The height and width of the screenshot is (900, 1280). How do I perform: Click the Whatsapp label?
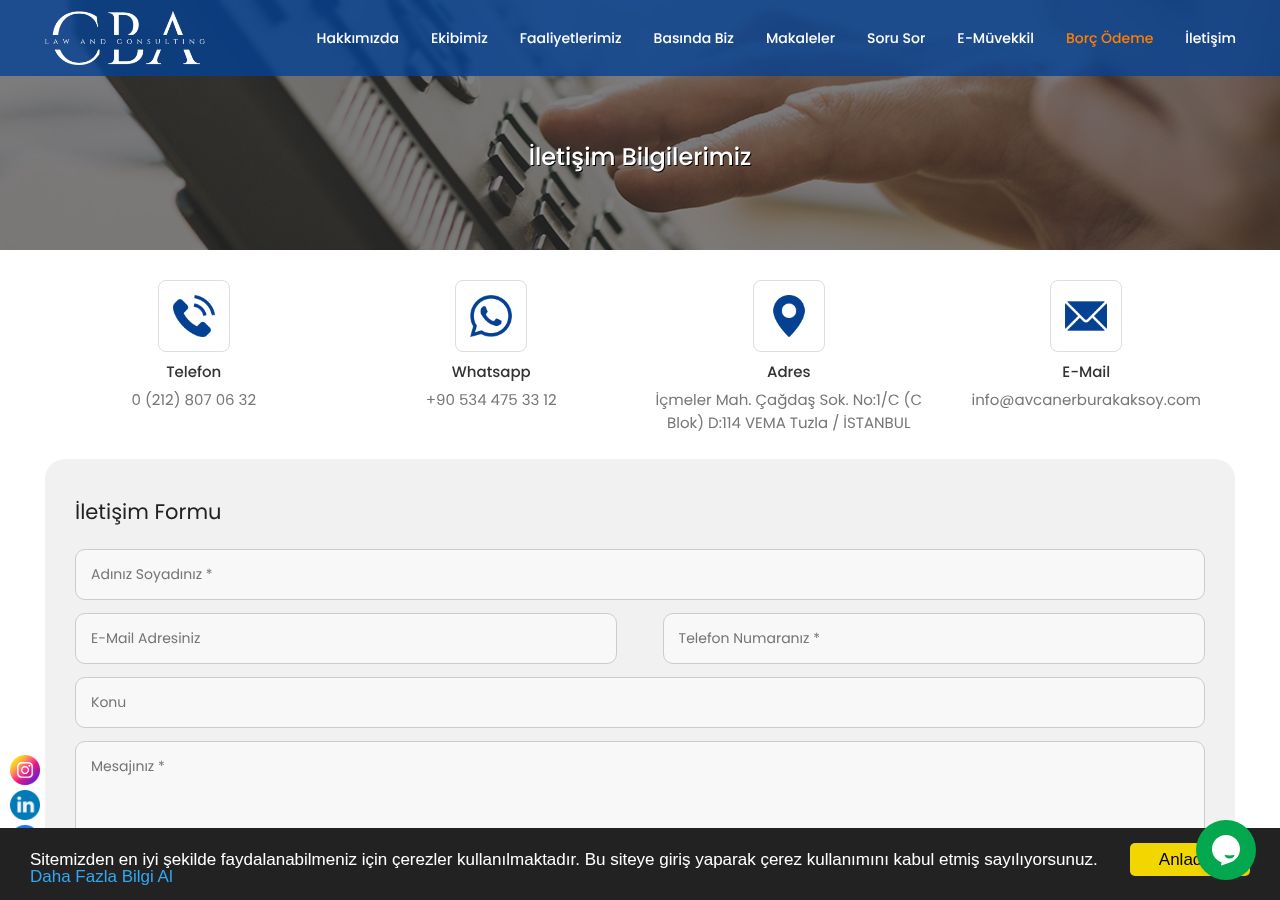coord(491,372)
